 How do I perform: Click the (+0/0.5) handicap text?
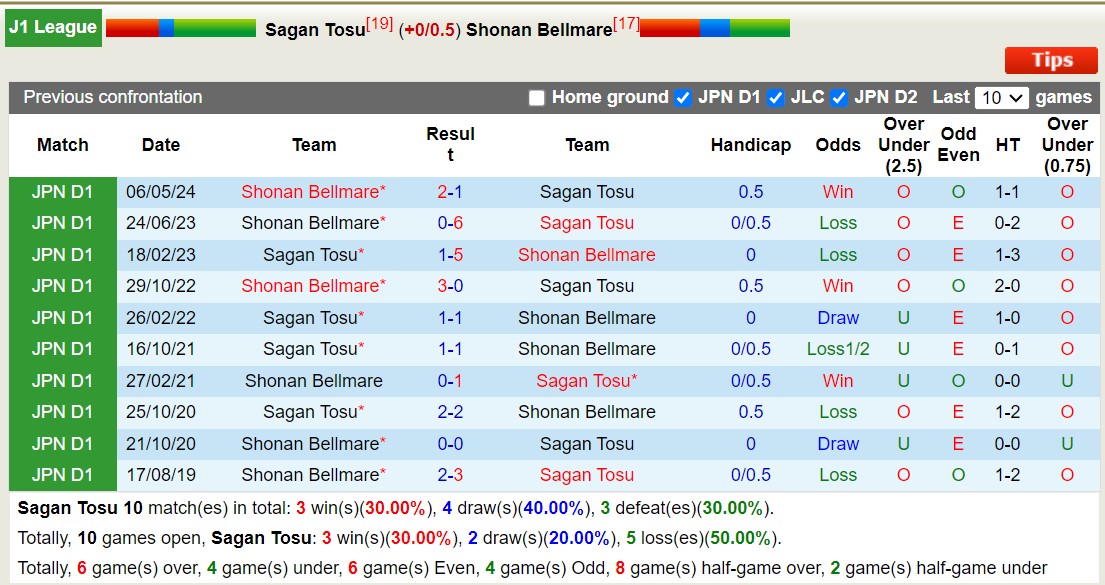(431, 30)
